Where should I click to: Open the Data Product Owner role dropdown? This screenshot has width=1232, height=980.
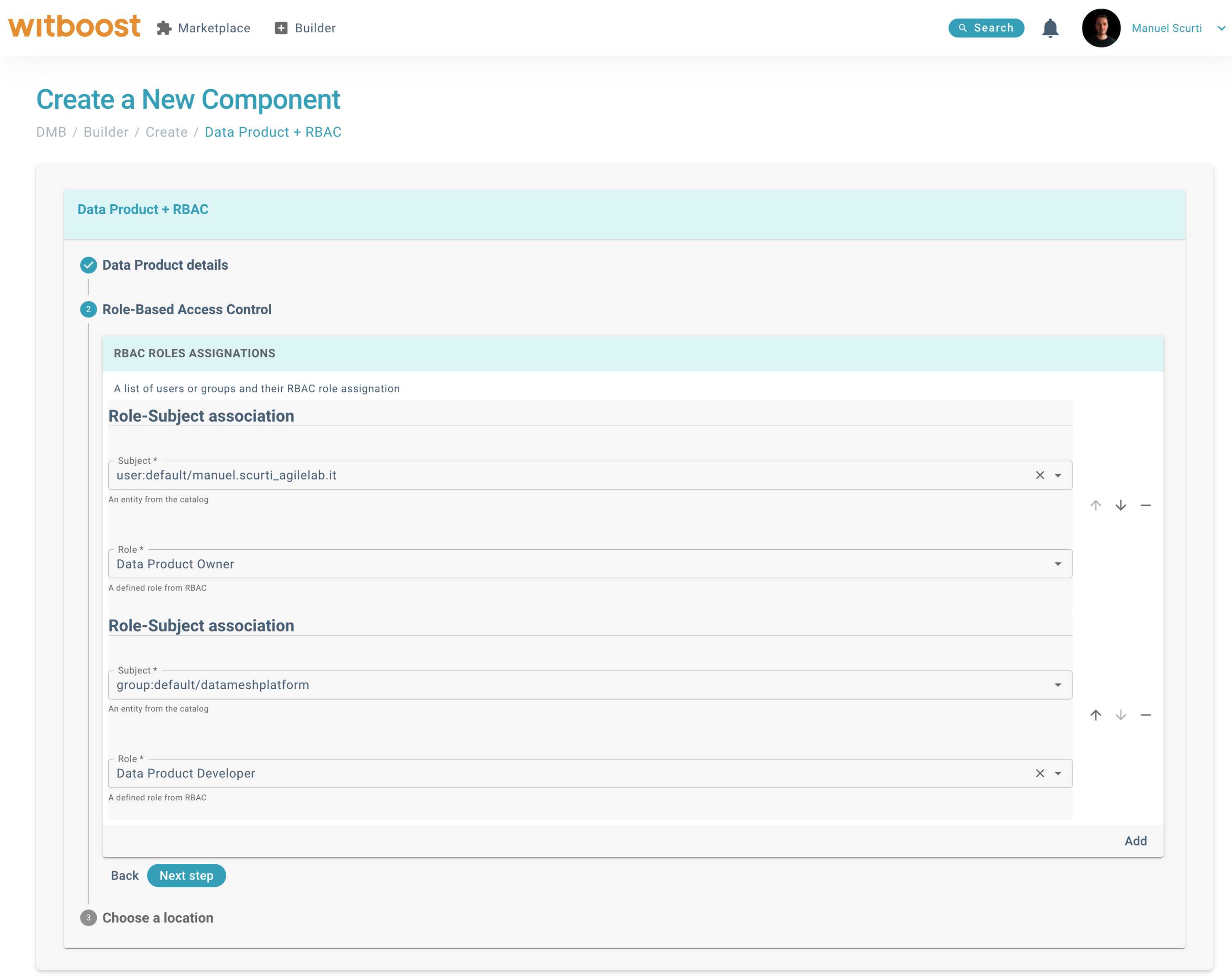tap(1058, 564)
